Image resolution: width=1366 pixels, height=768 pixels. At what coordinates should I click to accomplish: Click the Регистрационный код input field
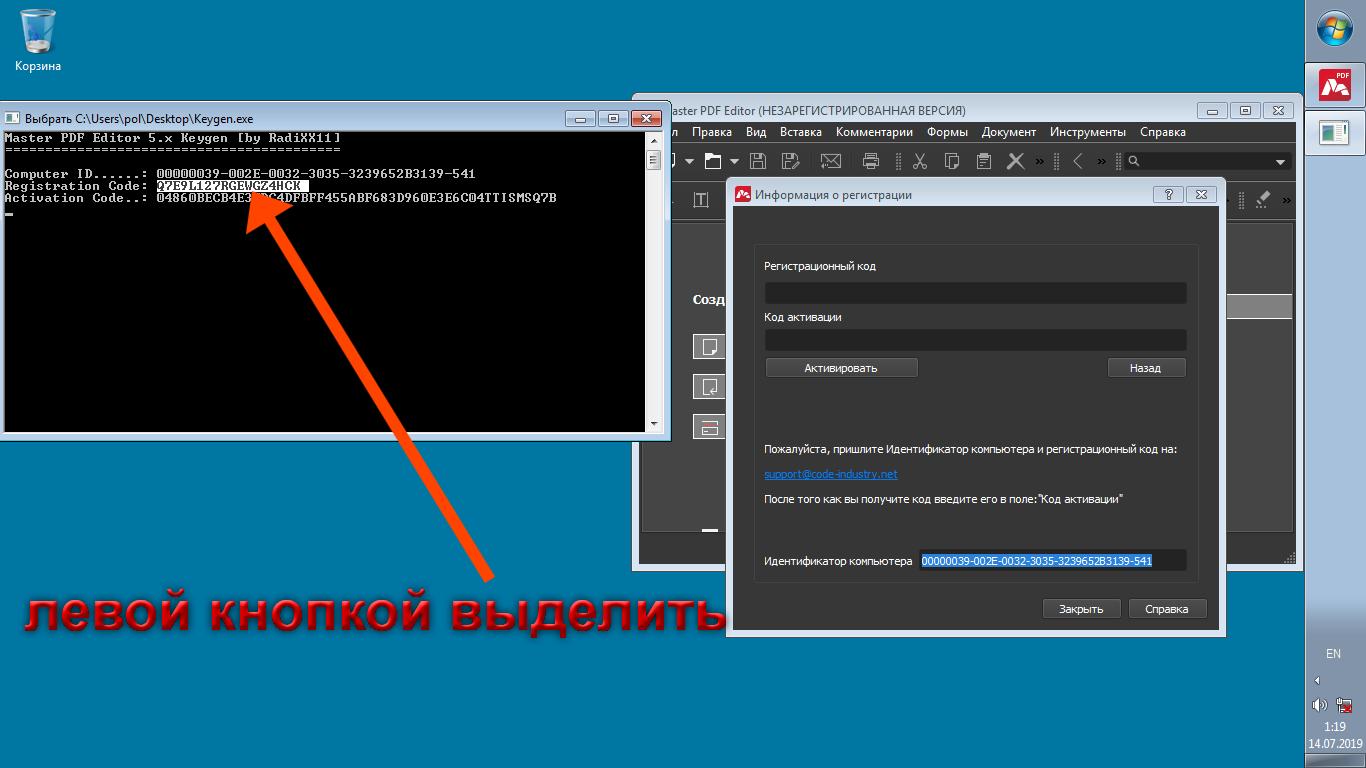[x=976, y=292]
